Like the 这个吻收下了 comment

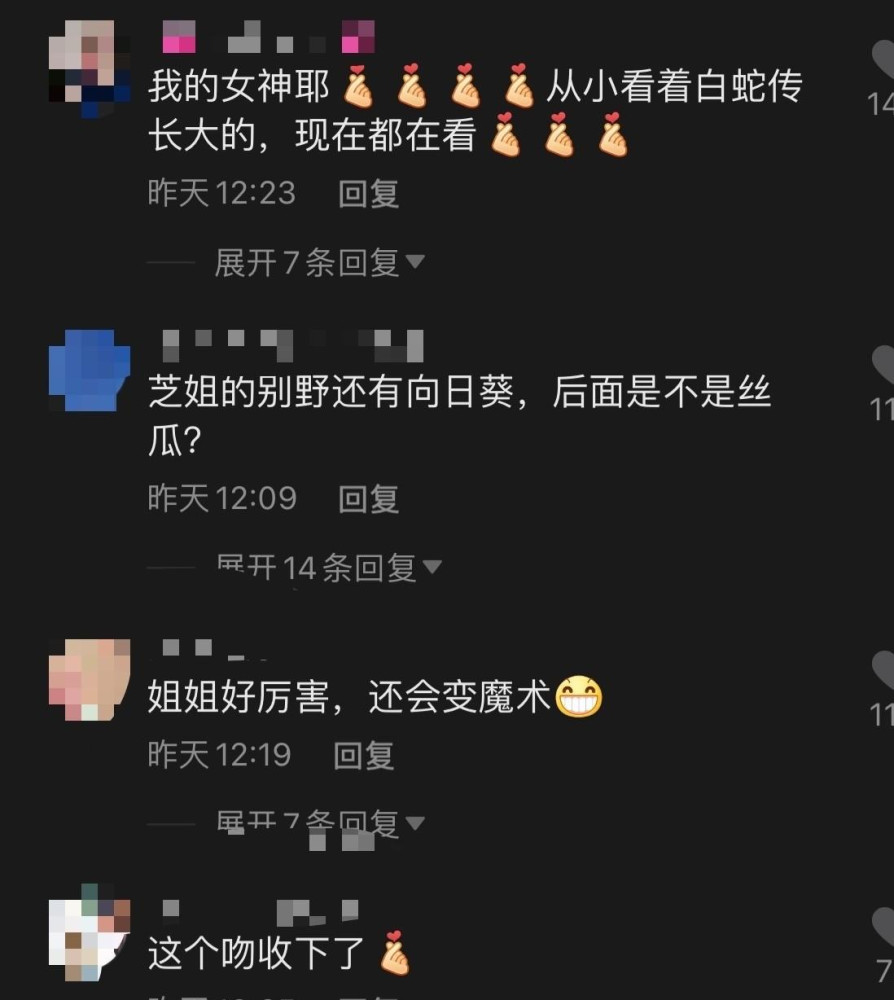[883, 926]
